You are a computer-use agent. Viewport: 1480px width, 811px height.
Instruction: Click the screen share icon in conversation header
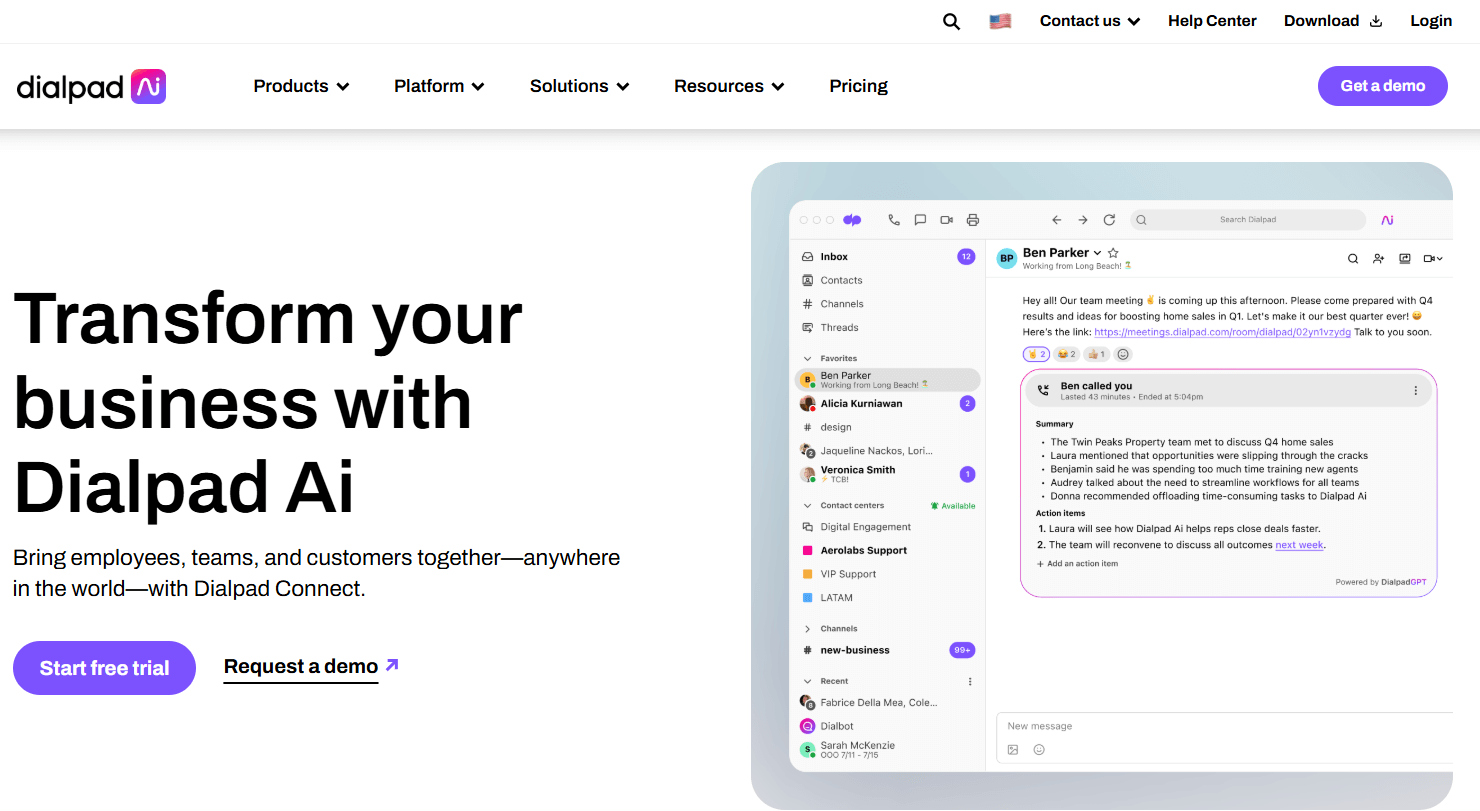[x=1404, y=258]
